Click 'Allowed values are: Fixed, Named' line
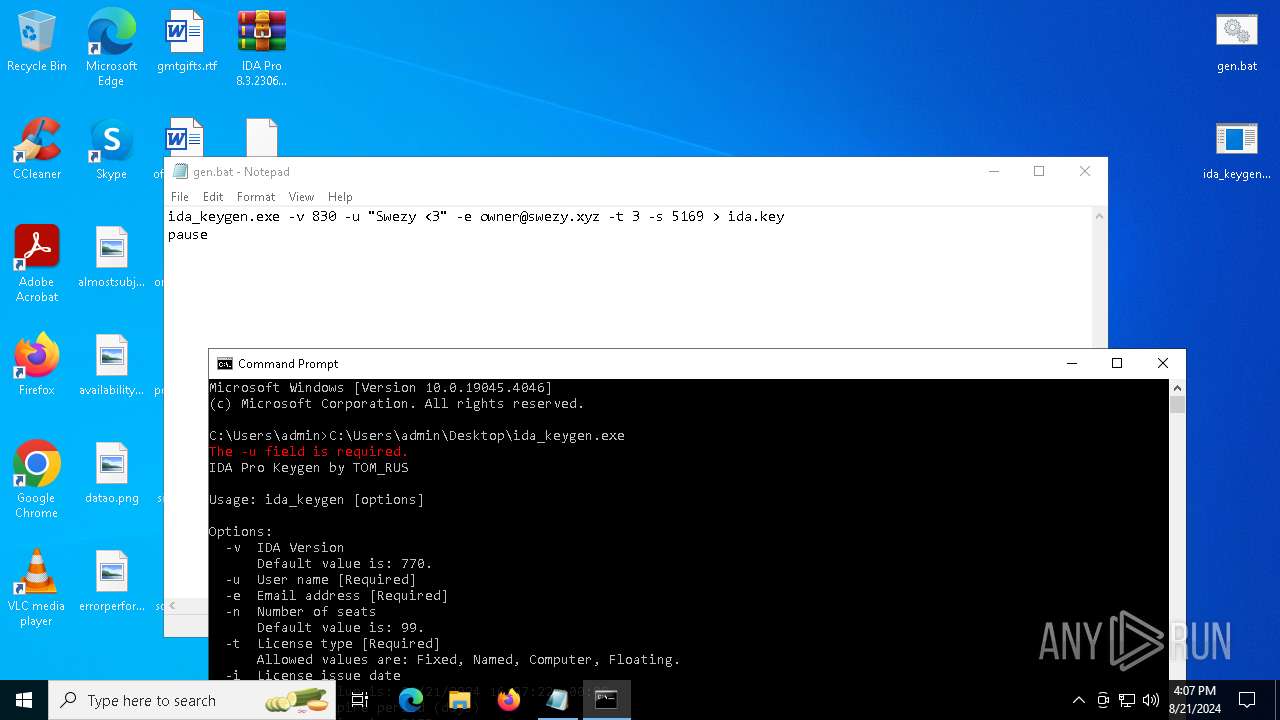The image size is (1280, 720). (468, 660)
